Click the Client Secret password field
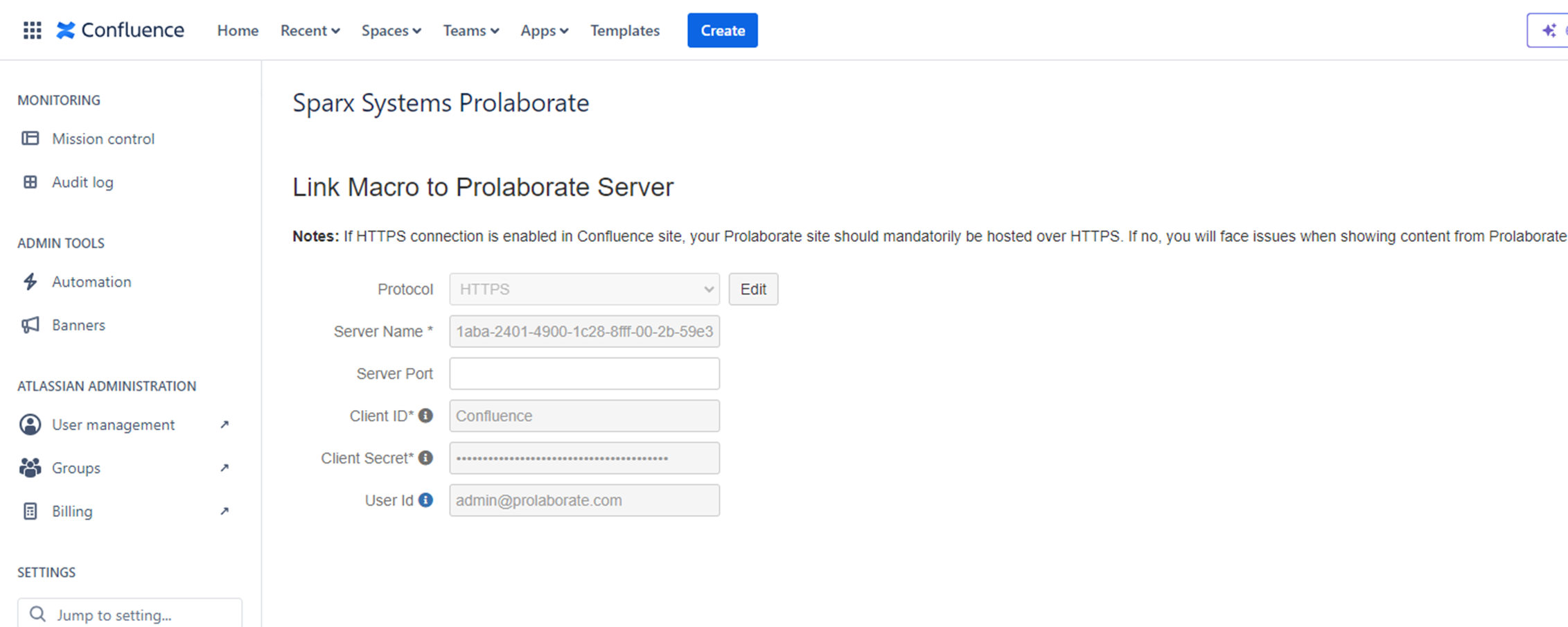Screen dimensions: 1568x627 pyautogui.click(x=585, y=458)
